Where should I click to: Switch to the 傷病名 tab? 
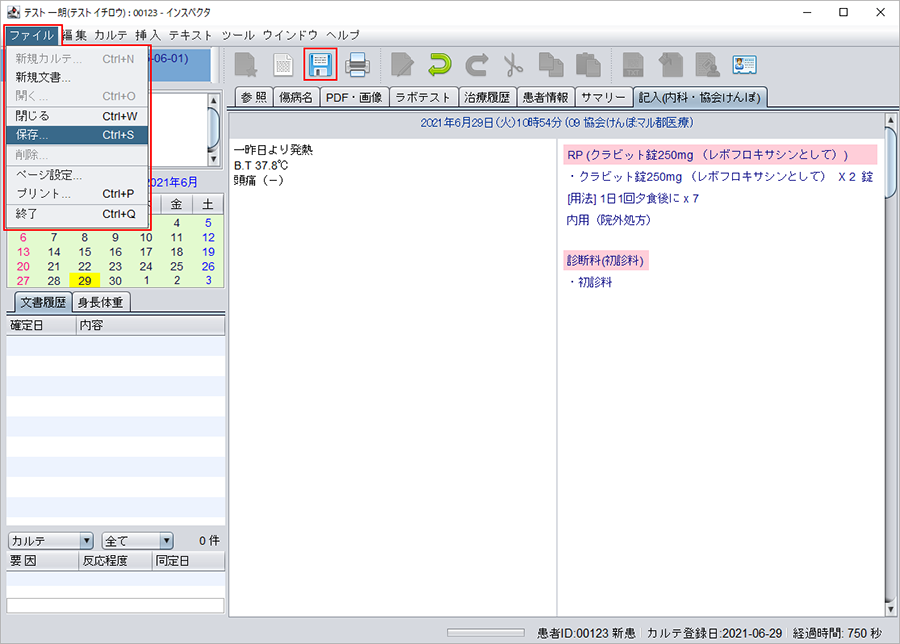pyautogui.click(x=296, y=97)
